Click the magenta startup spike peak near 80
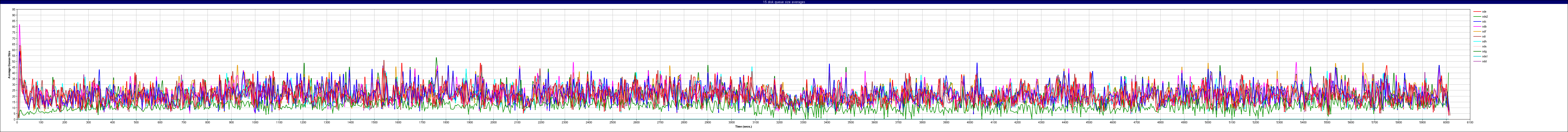Viewport: 1568px width, 132px height. pos(20,25)
